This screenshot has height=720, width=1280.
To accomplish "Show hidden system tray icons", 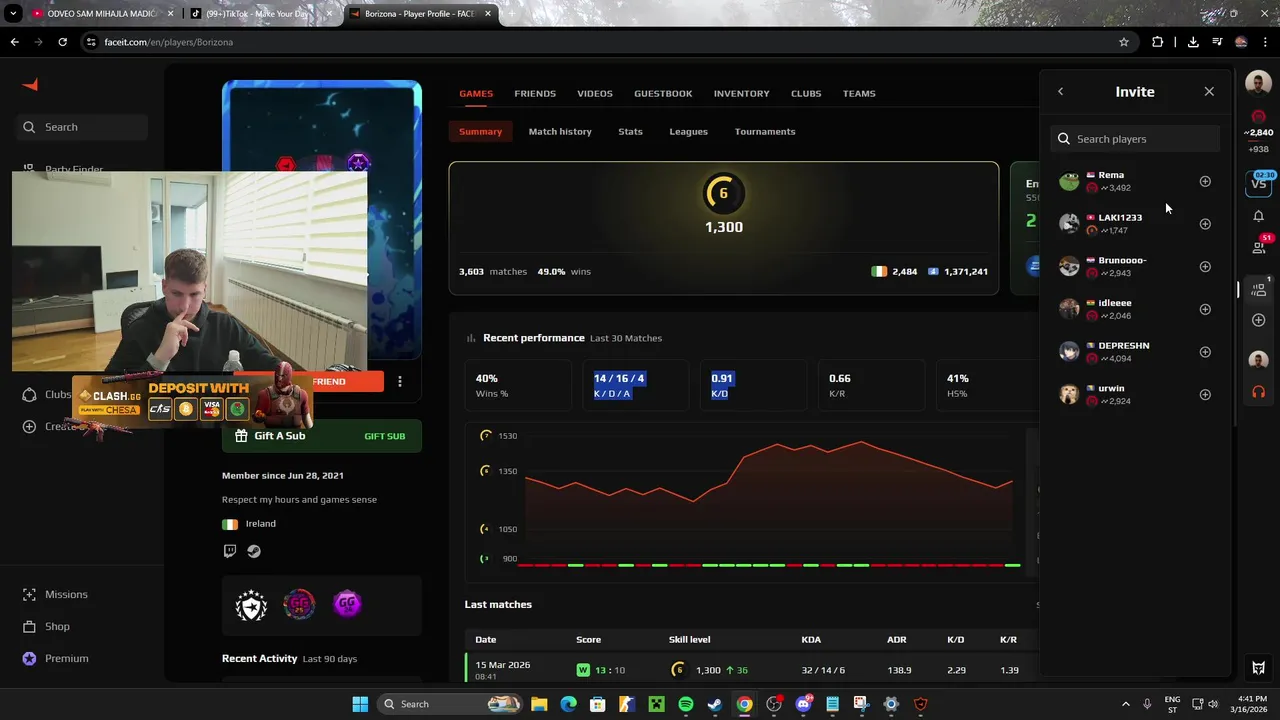I will (1125, 704).
